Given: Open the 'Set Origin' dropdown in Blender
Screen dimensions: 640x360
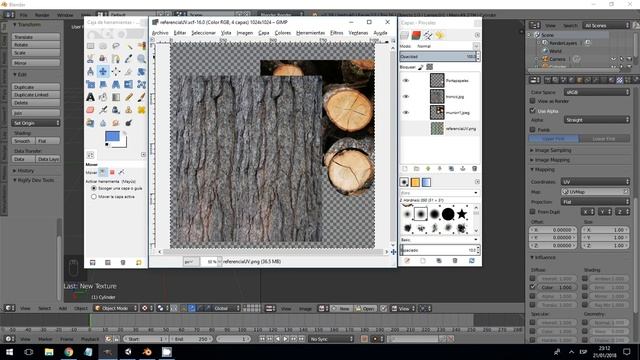Looking at the screenshot, I should 36,123.
